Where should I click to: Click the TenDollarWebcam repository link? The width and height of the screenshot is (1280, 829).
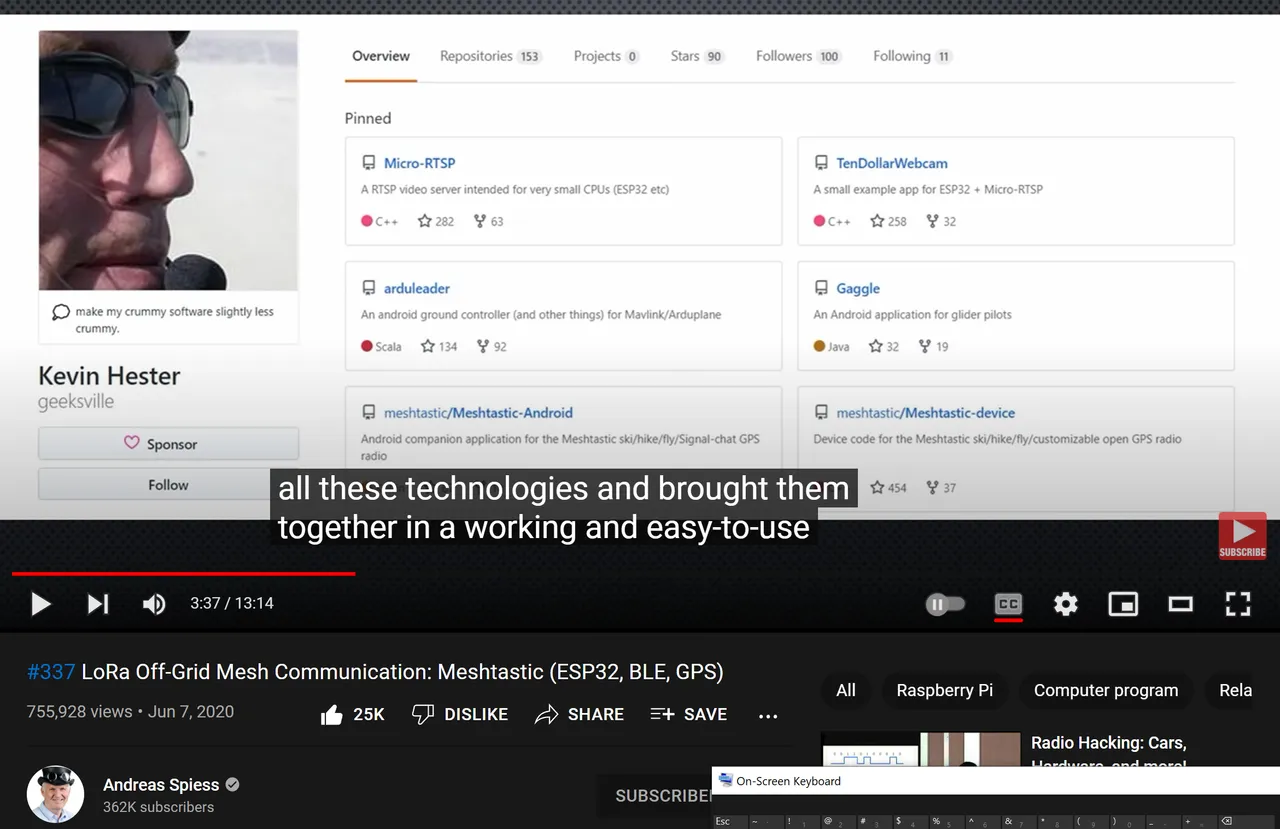tap(892, 163)
